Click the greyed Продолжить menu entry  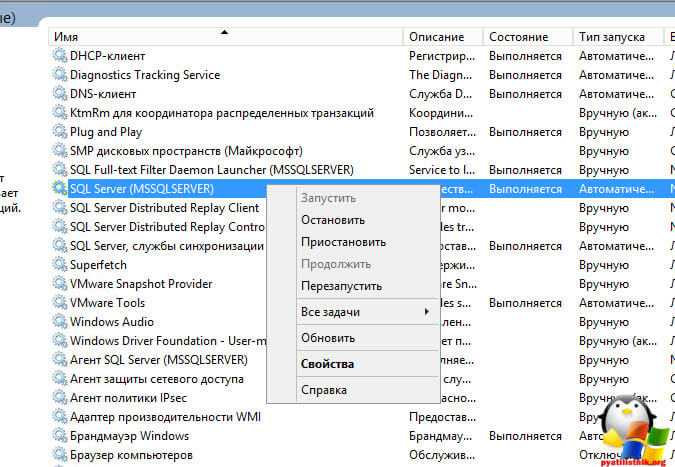click(x=336, y=264)
